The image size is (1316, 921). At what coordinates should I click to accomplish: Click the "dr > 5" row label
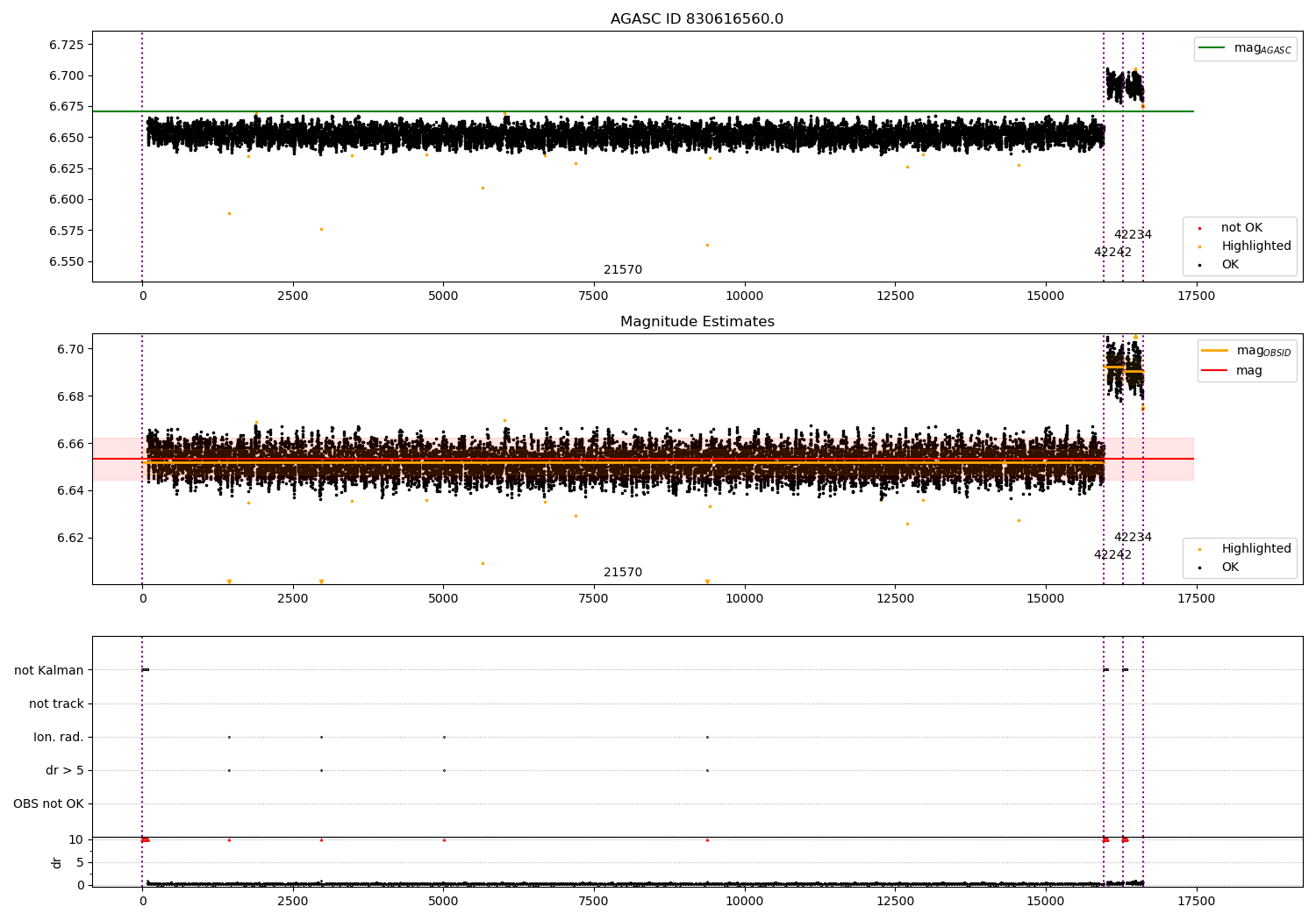point(65,770)
